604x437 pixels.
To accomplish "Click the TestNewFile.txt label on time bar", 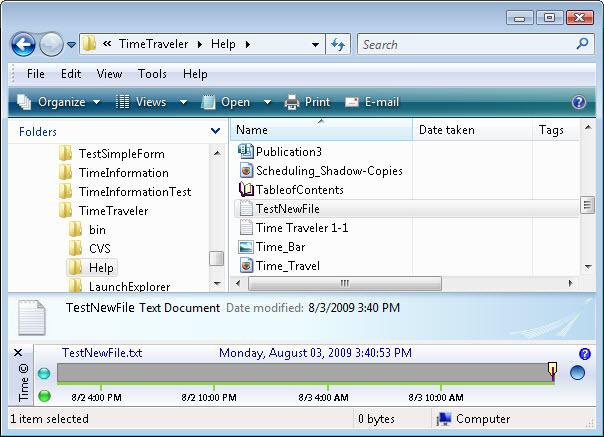I will (102, 353).
